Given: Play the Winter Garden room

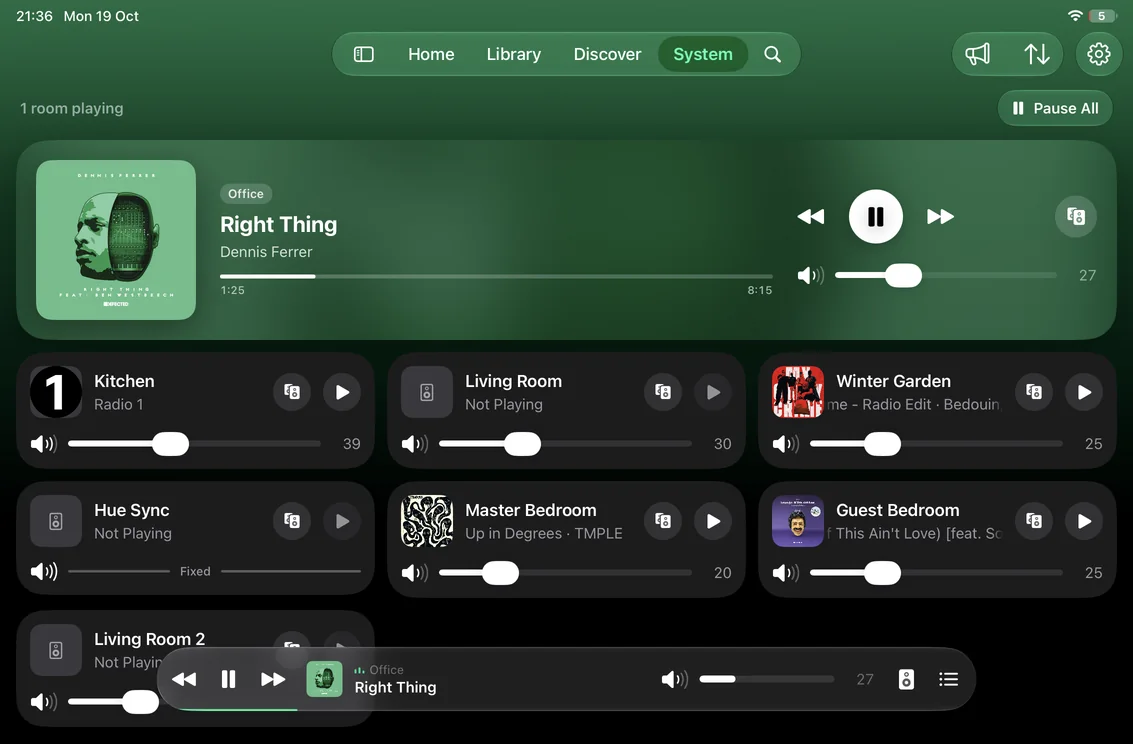Looking at the screenshot, I should pyautogui.click(x=1084, y=392).
